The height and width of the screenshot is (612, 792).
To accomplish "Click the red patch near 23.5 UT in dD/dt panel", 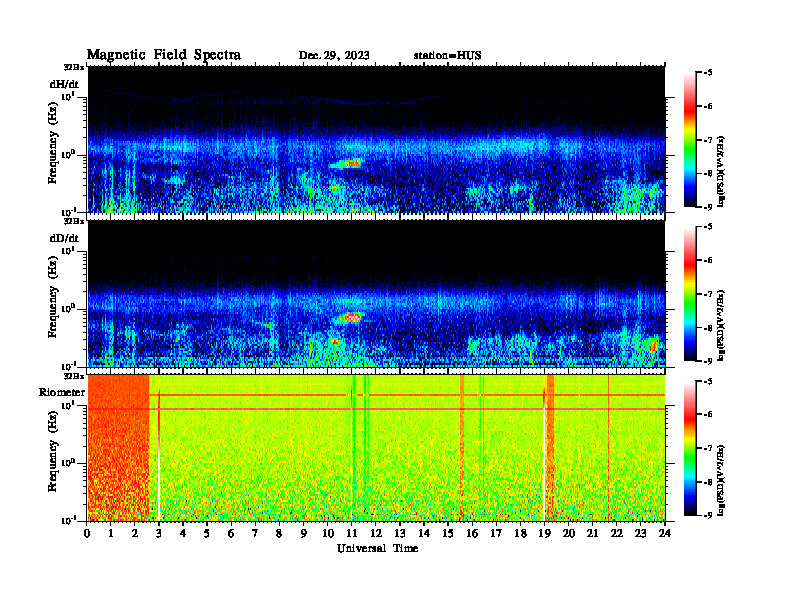I will (x=653, y=349).
